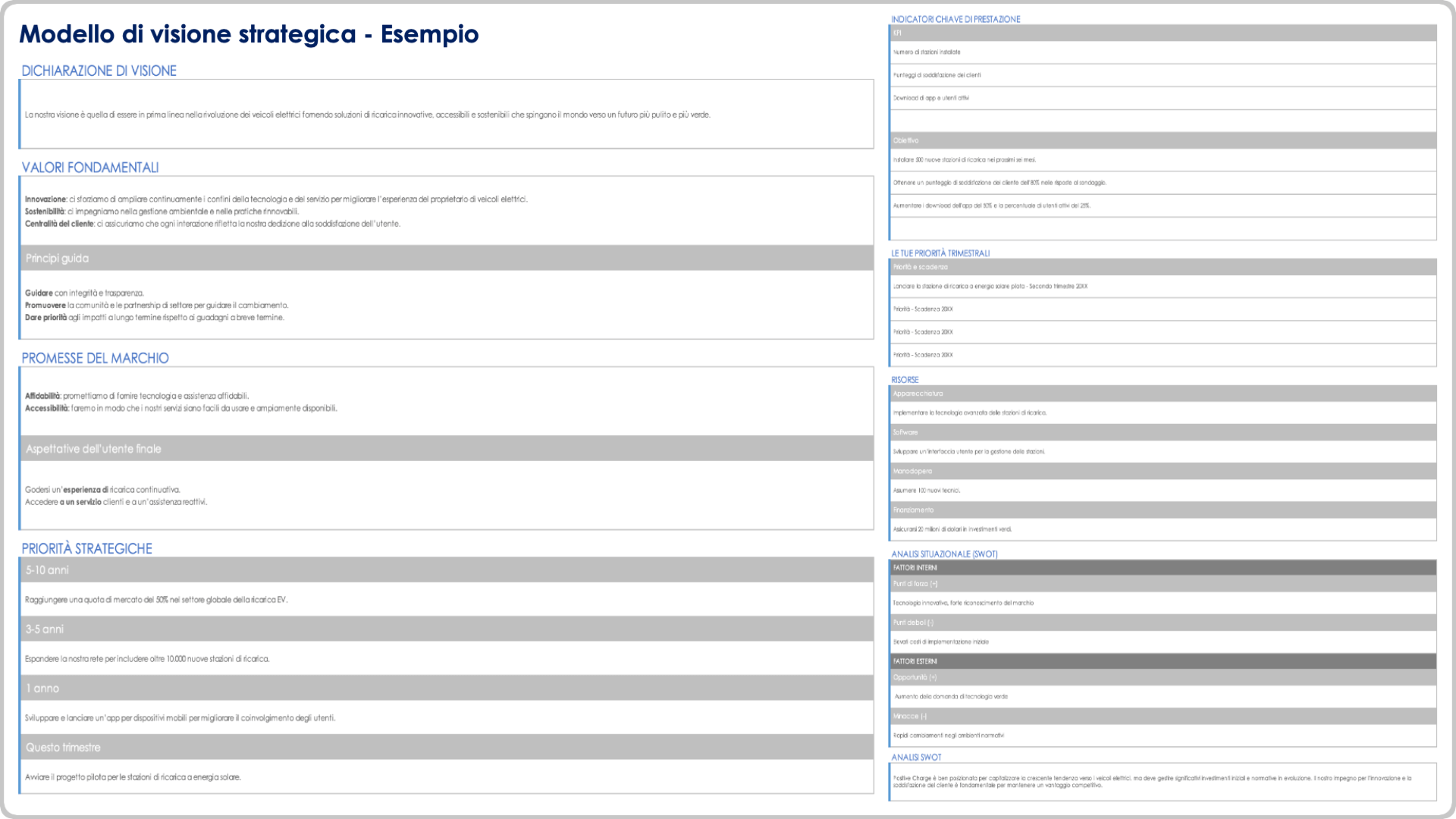The width and height of the screenshot is (1456, 819).
Task: Select the 'PROMESSE DEL MARCHIO' heading
Action: click(x=95, y=358)
